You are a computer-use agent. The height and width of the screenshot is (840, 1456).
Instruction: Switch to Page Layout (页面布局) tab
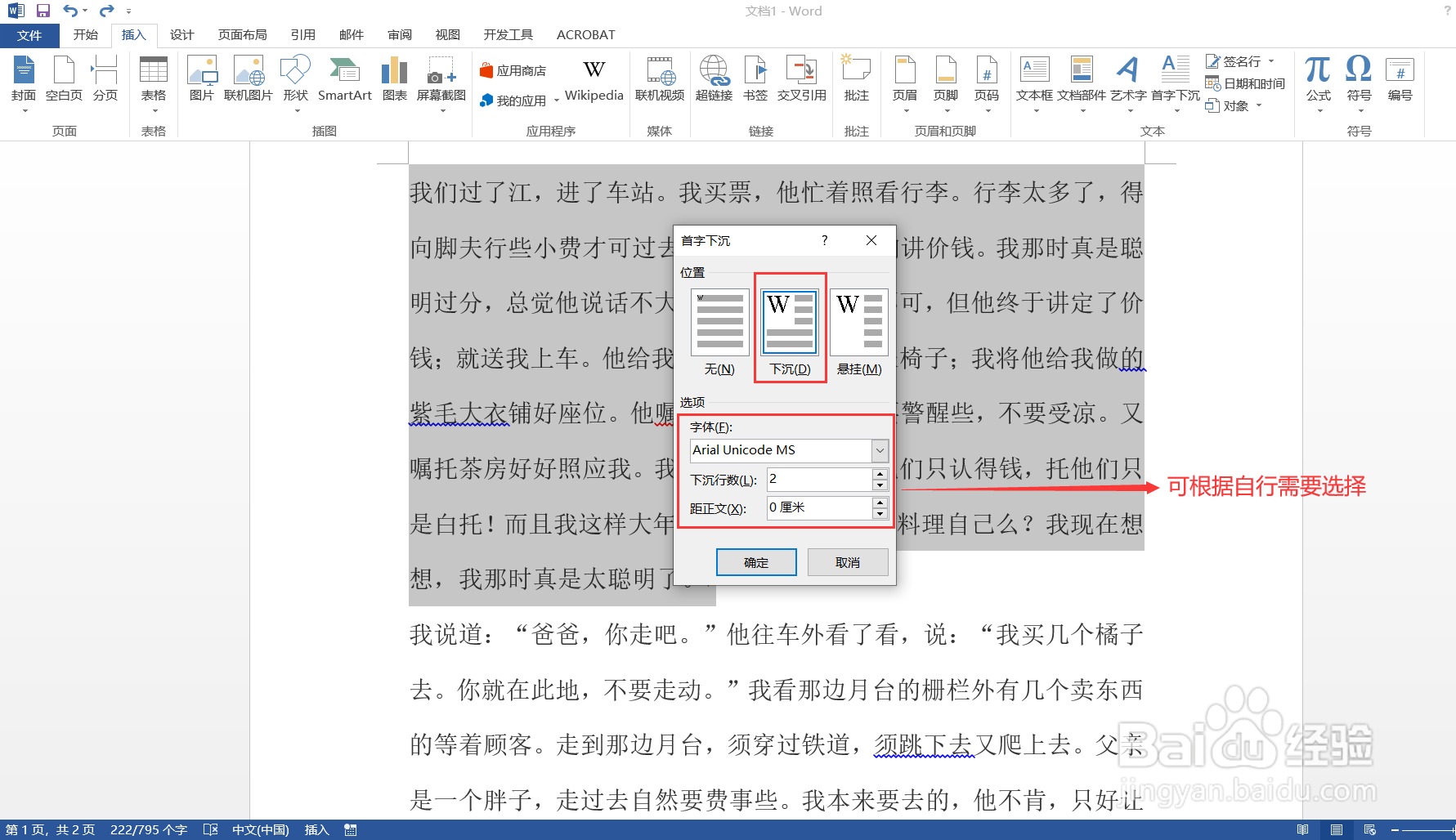click(243, 34)
